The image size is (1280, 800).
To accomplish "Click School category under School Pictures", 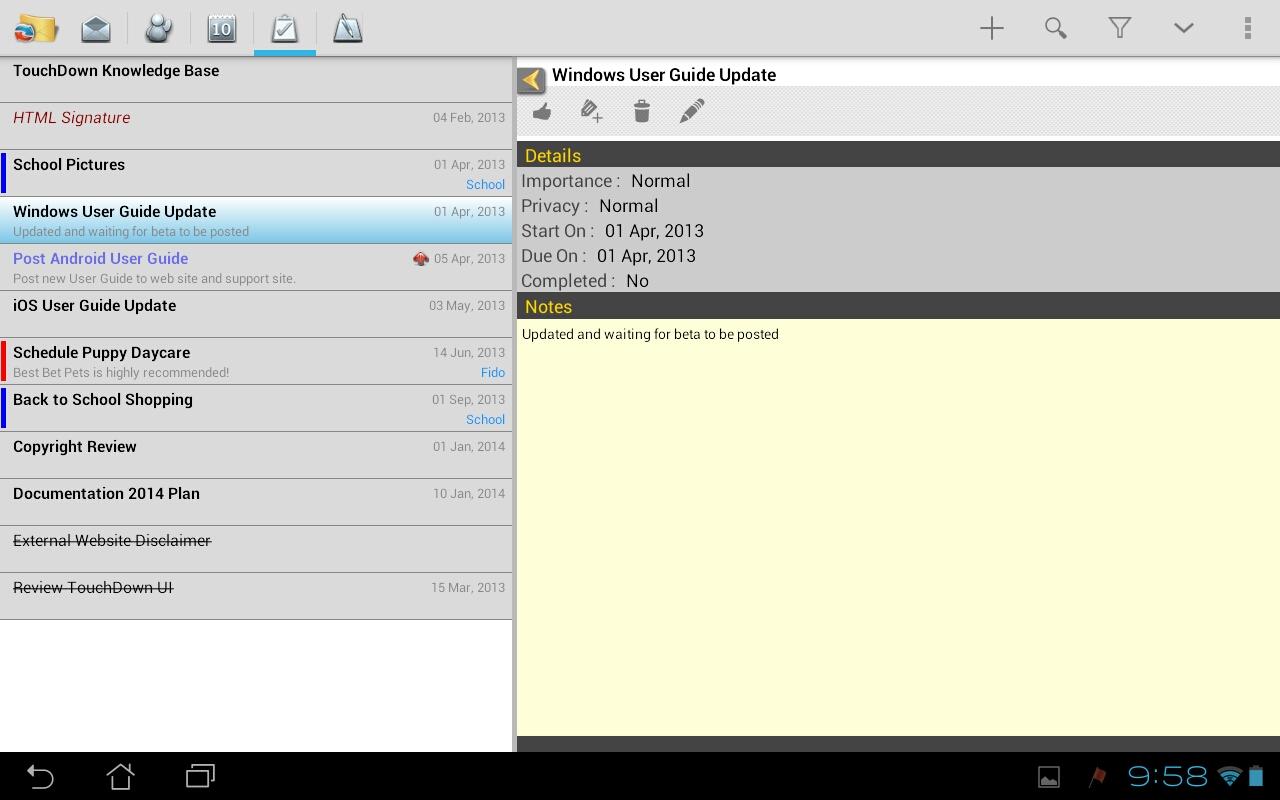I will (486, 184).
